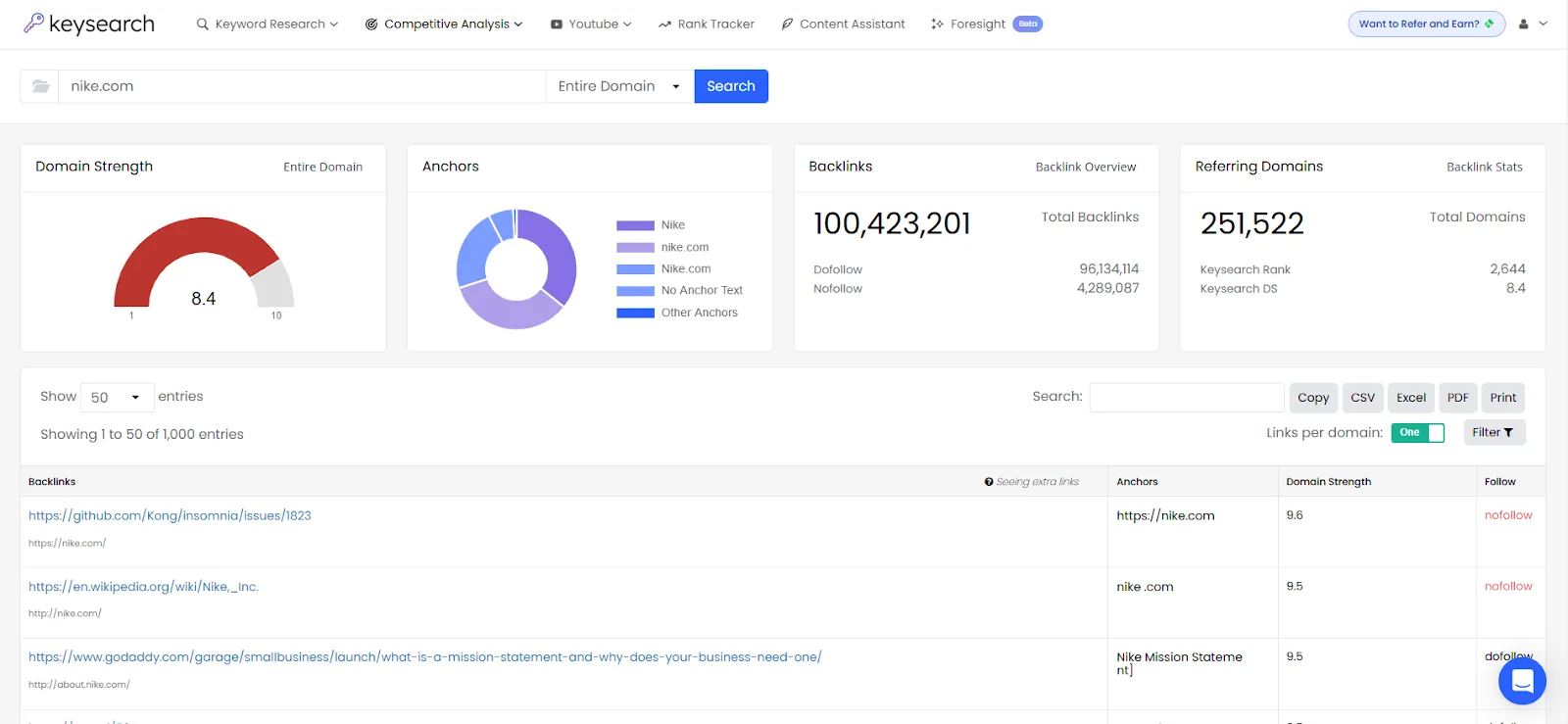Click the folder icon beside domain input

click(40, 86)
